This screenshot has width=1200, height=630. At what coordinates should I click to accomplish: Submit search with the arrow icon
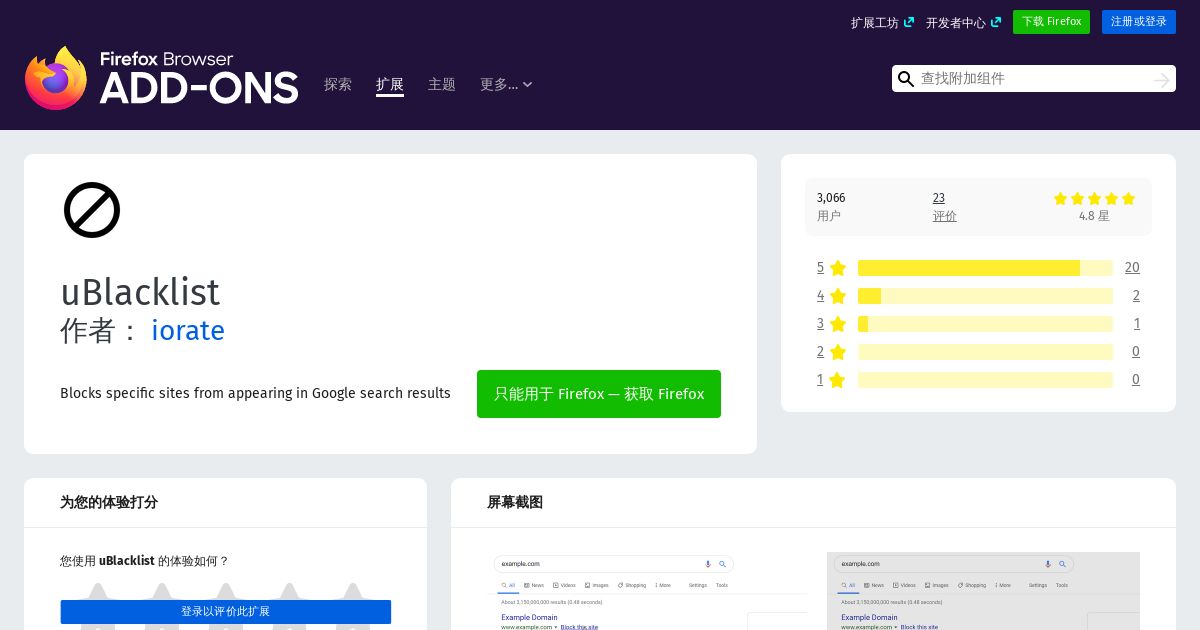click(x=1161, y=79)
